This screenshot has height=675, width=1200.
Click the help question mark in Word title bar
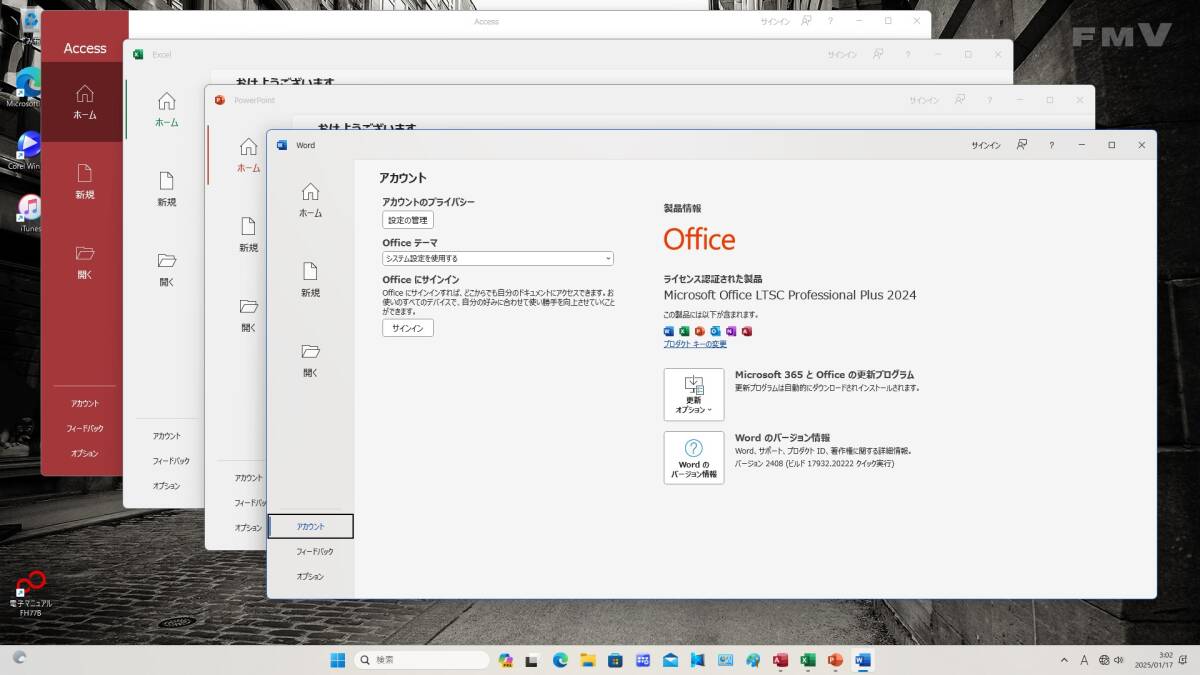click(1051, 145)
